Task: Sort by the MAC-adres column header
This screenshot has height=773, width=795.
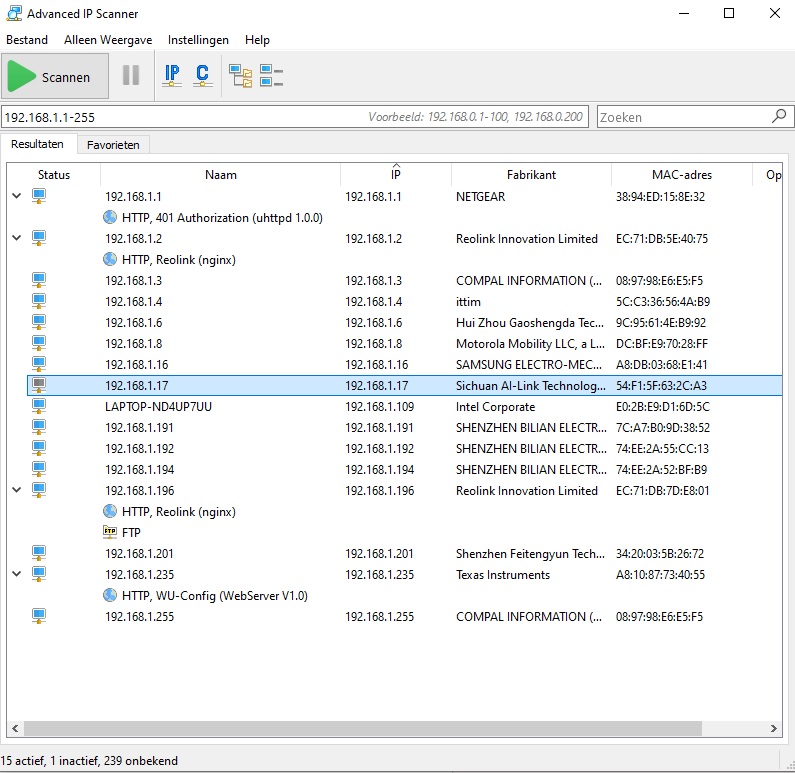Action: pyautogui.click(x=682, y=175)
